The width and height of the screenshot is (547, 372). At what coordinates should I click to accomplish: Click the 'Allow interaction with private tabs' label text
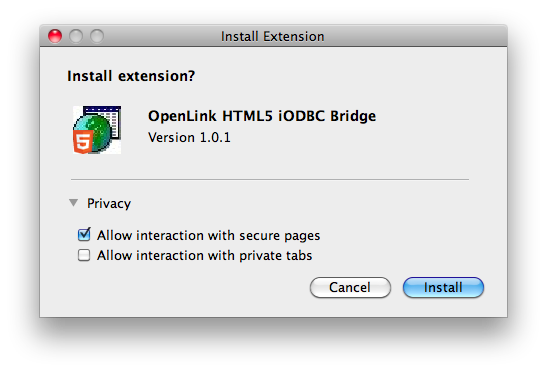(x=204, y=255)
